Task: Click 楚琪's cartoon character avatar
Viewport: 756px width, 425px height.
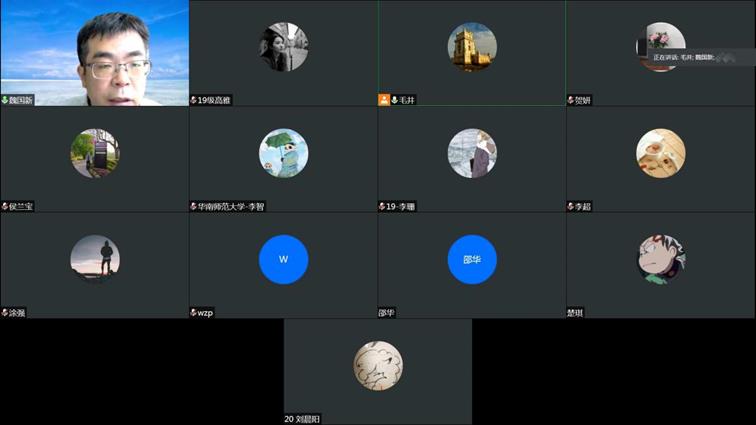Action: (x=661, y=260)
